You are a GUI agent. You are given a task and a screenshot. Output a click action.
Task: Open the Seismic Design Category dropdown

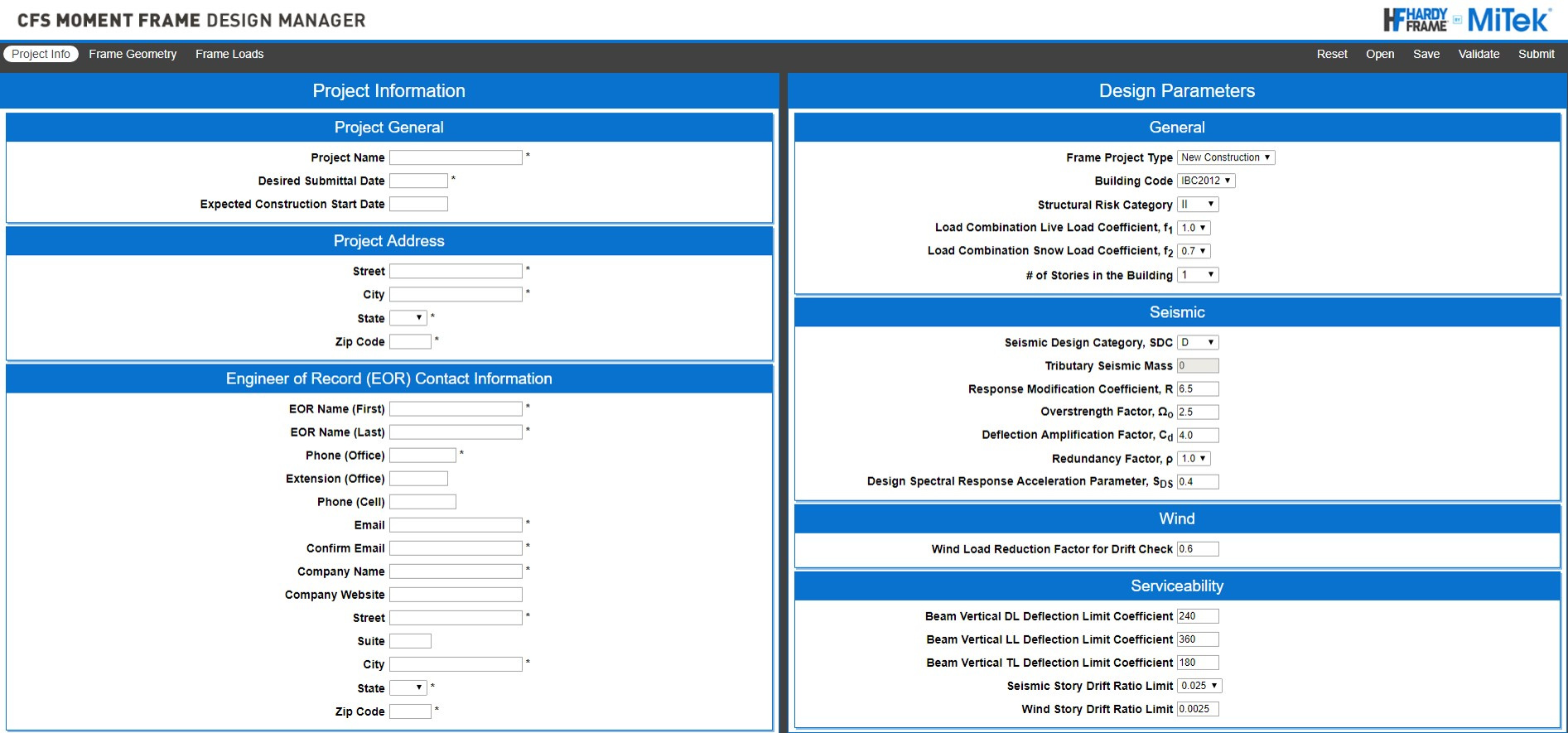(1198, 342)
